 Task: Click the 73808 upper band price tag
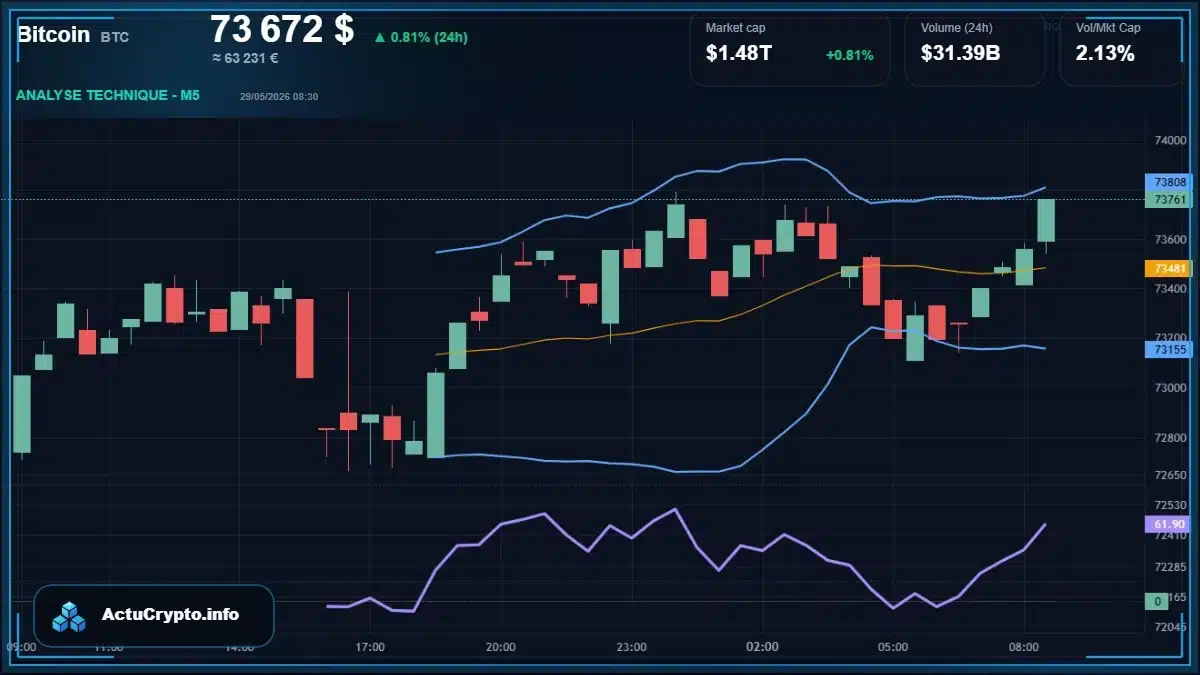click(x=1169, y=182)
